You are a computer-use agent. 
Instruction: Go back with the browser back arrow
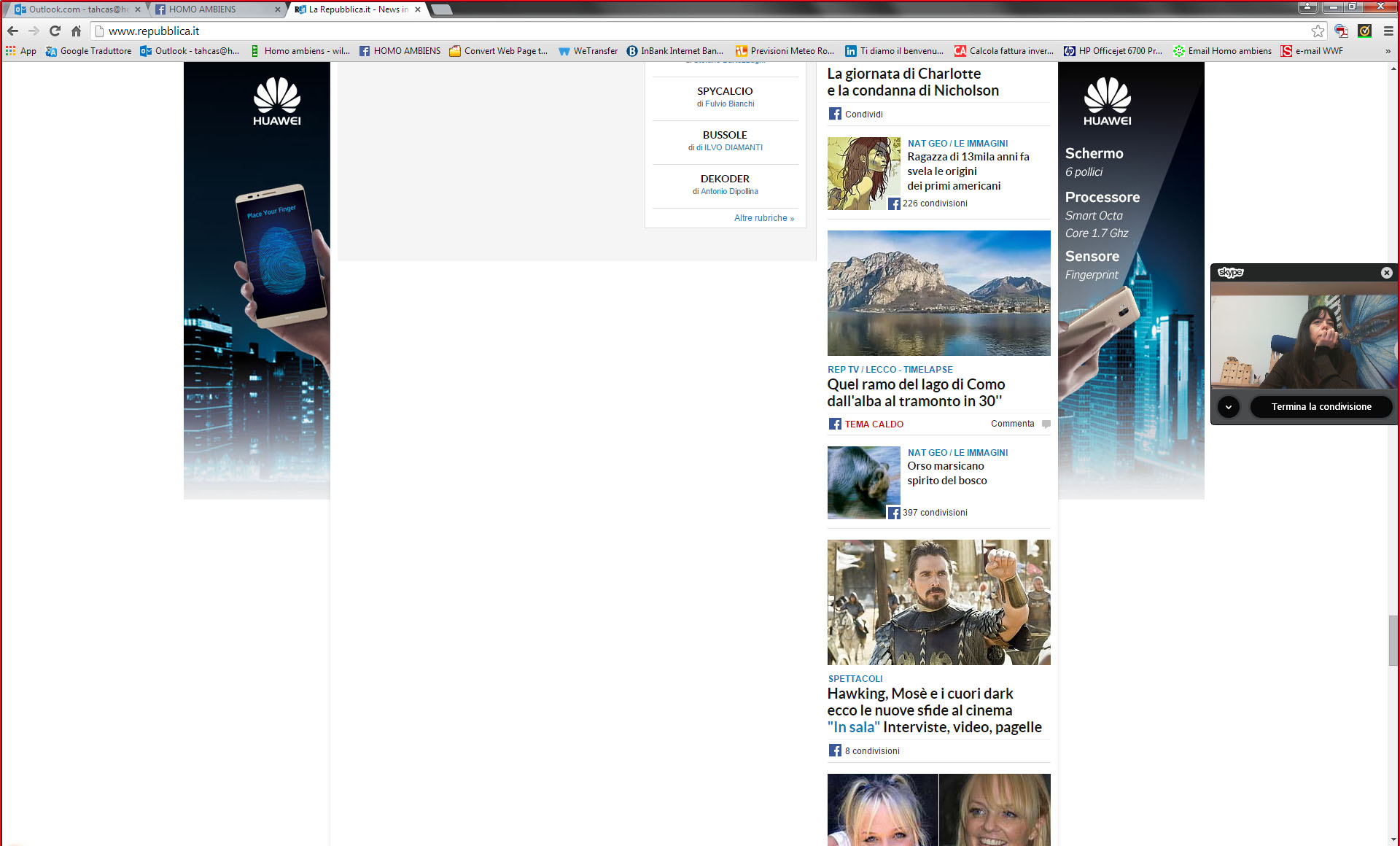pos(12,31)
